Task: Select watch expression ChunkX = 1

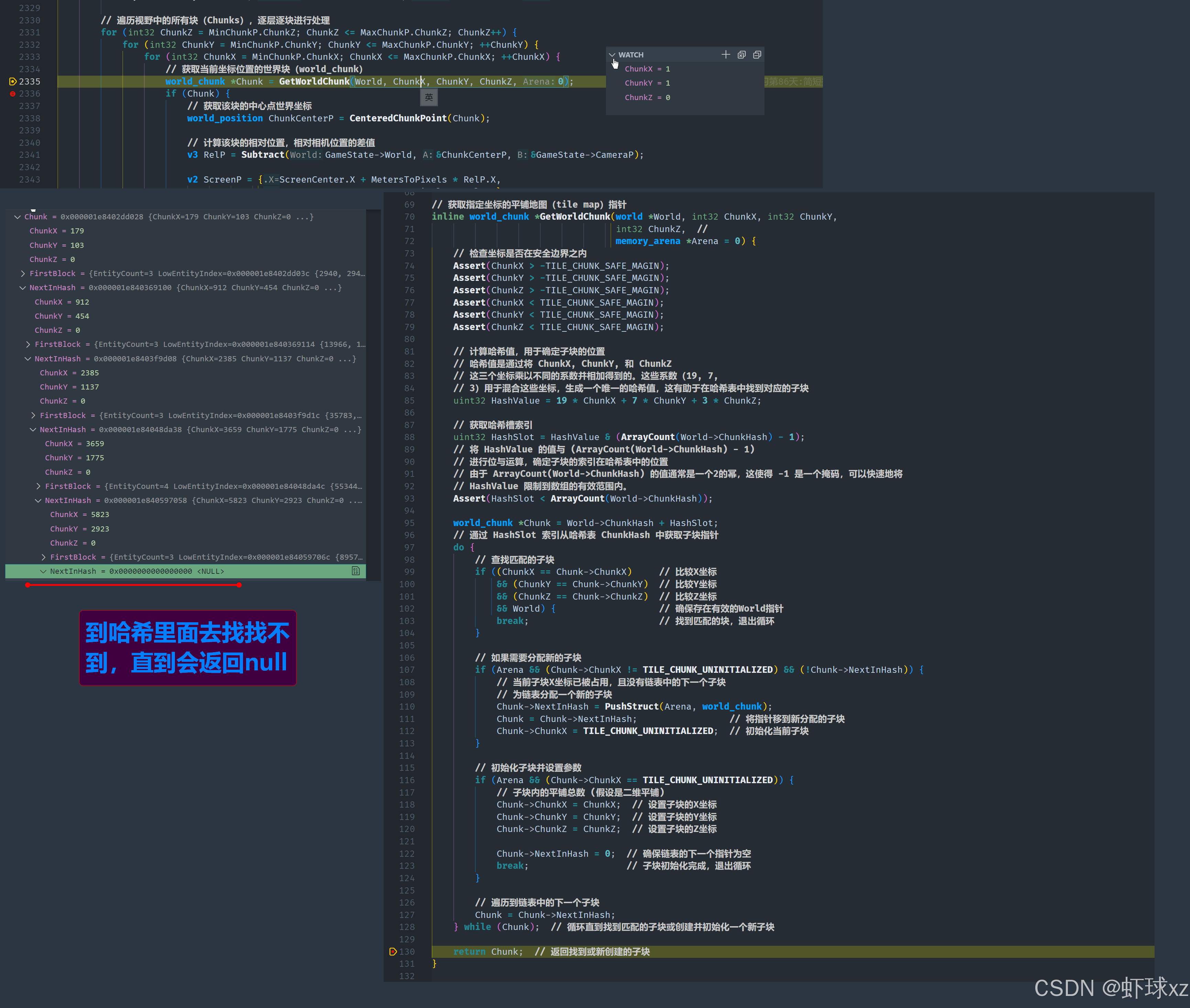Action: click(647, 69)
